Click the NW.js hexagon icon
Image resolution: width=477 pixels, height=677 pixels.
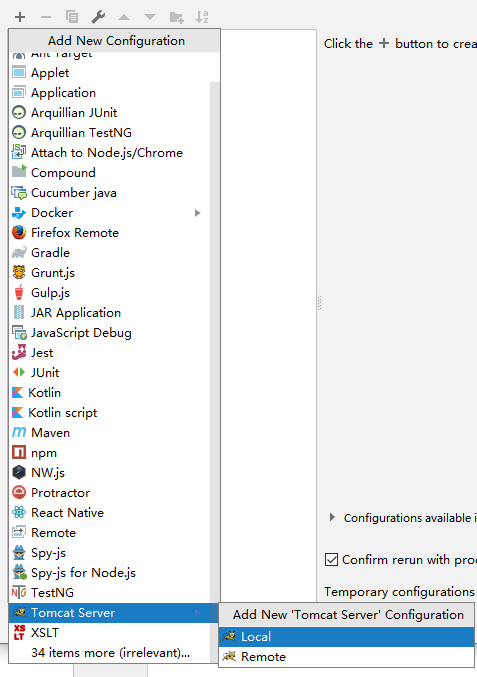pyautogui.click(x=19, y=472)
